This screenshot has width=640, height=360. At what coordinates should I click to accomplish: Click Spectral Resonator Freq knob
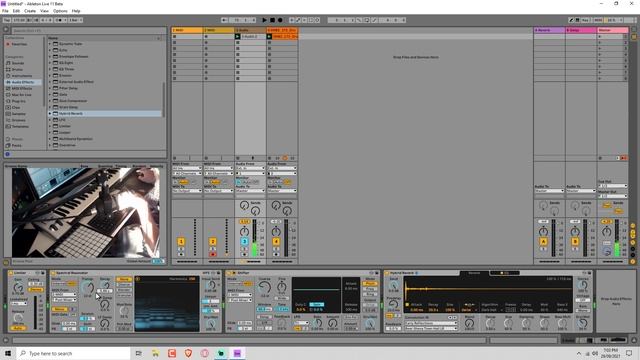click(87, 288)
